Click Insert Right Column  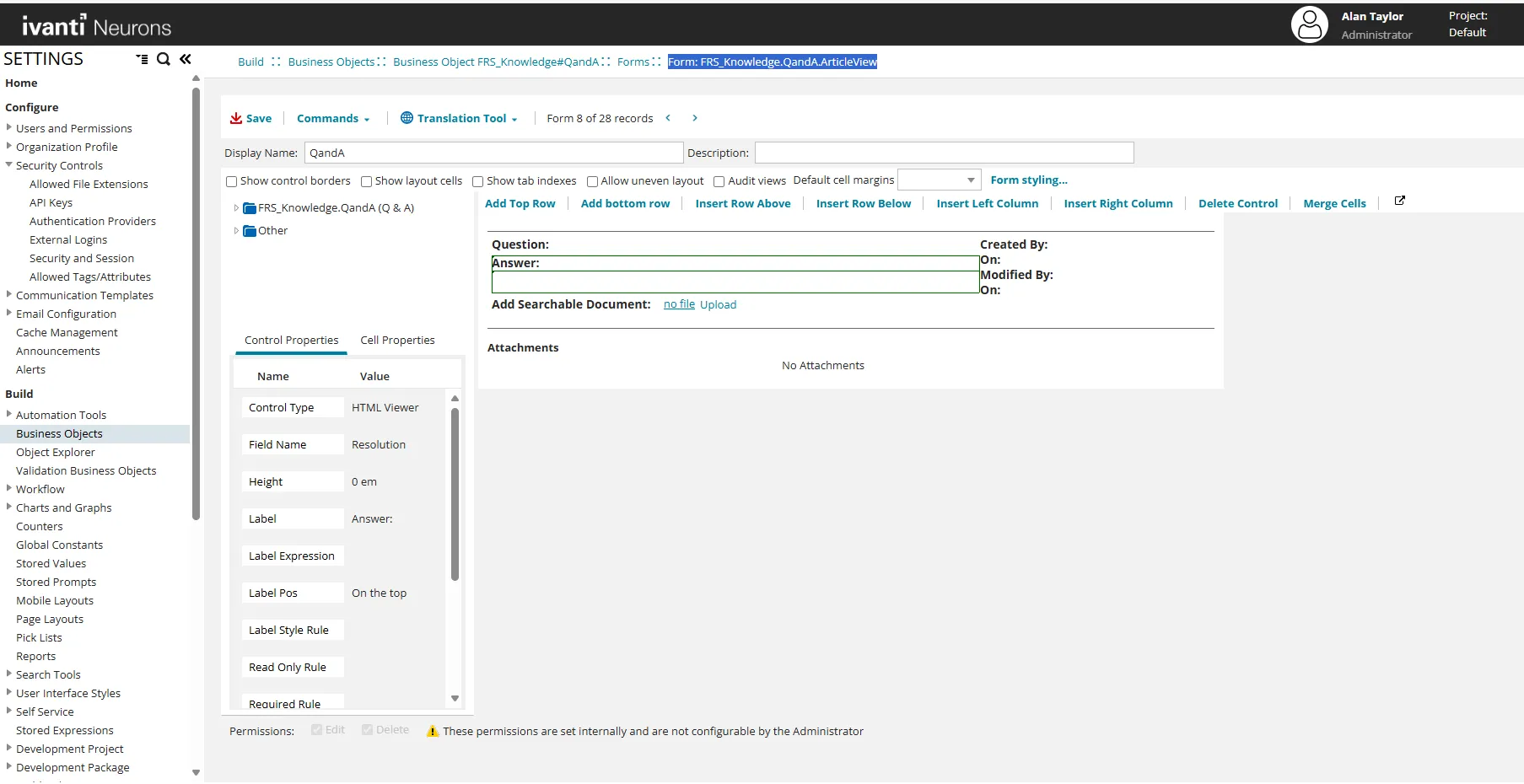(1118, 204)
